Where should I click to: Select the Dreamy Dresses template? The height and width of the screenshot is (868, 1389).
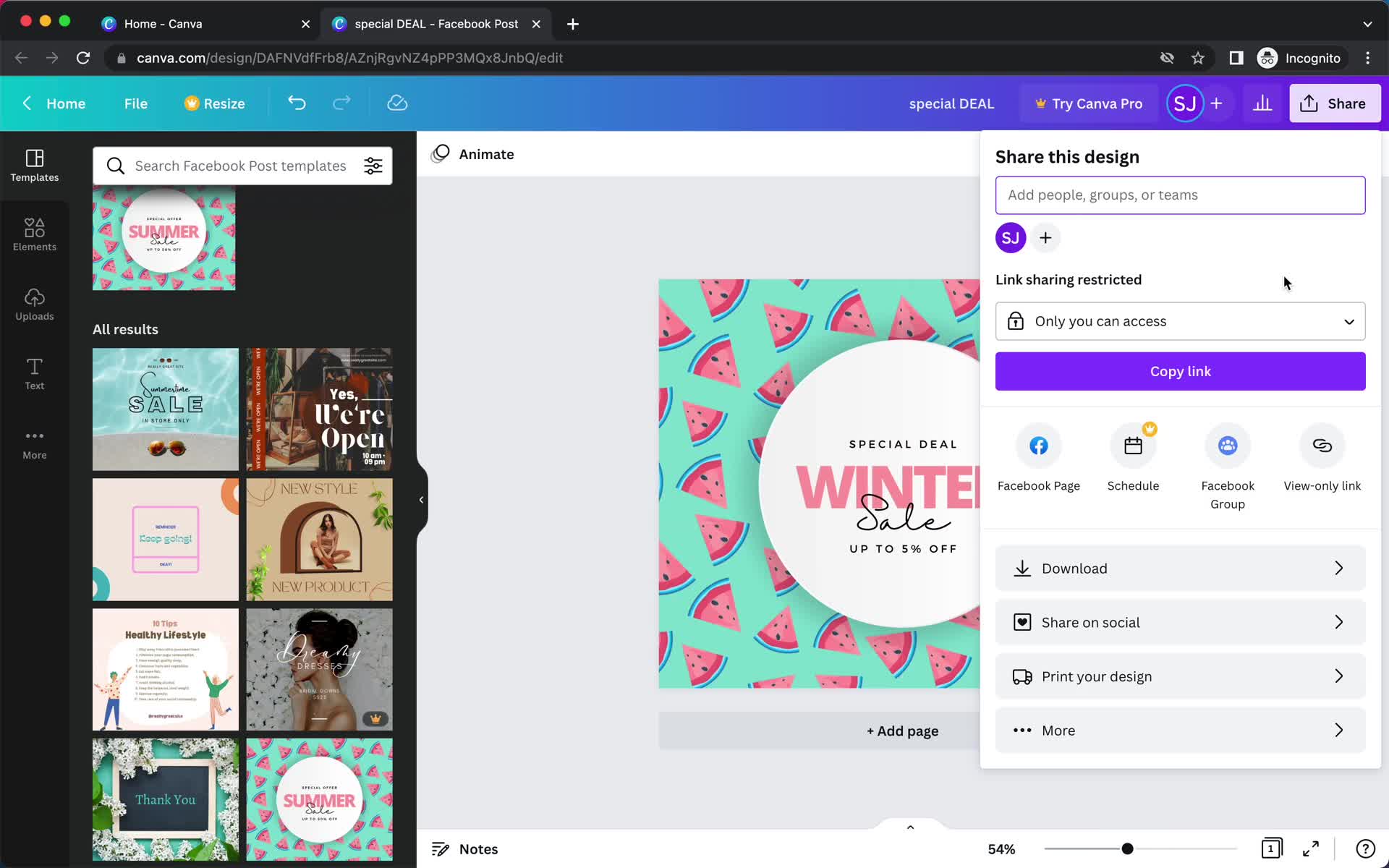319,670
